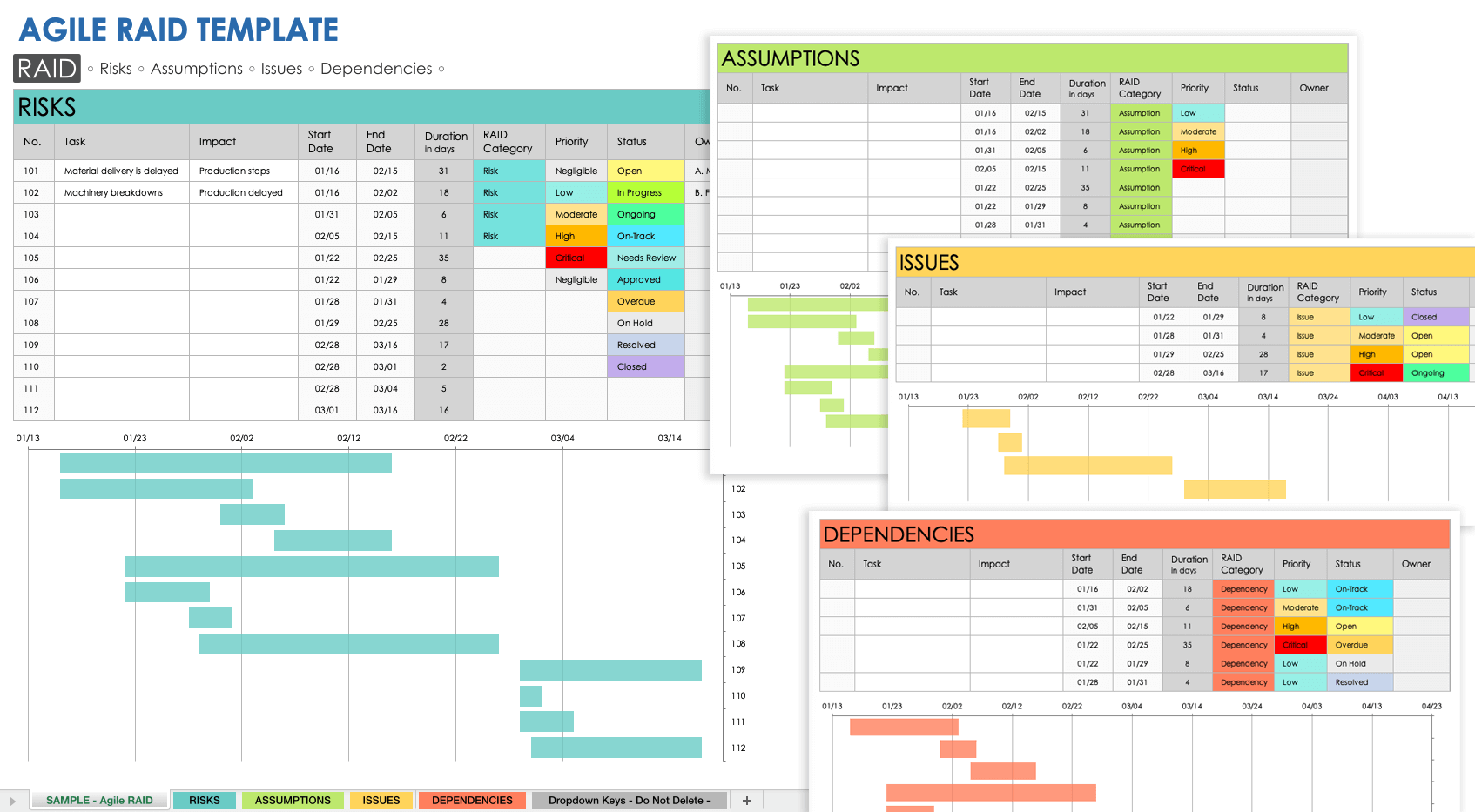Select the High priority cell in Assumptions panel
1475x812 pixels.
click(x=1198, y=151)
